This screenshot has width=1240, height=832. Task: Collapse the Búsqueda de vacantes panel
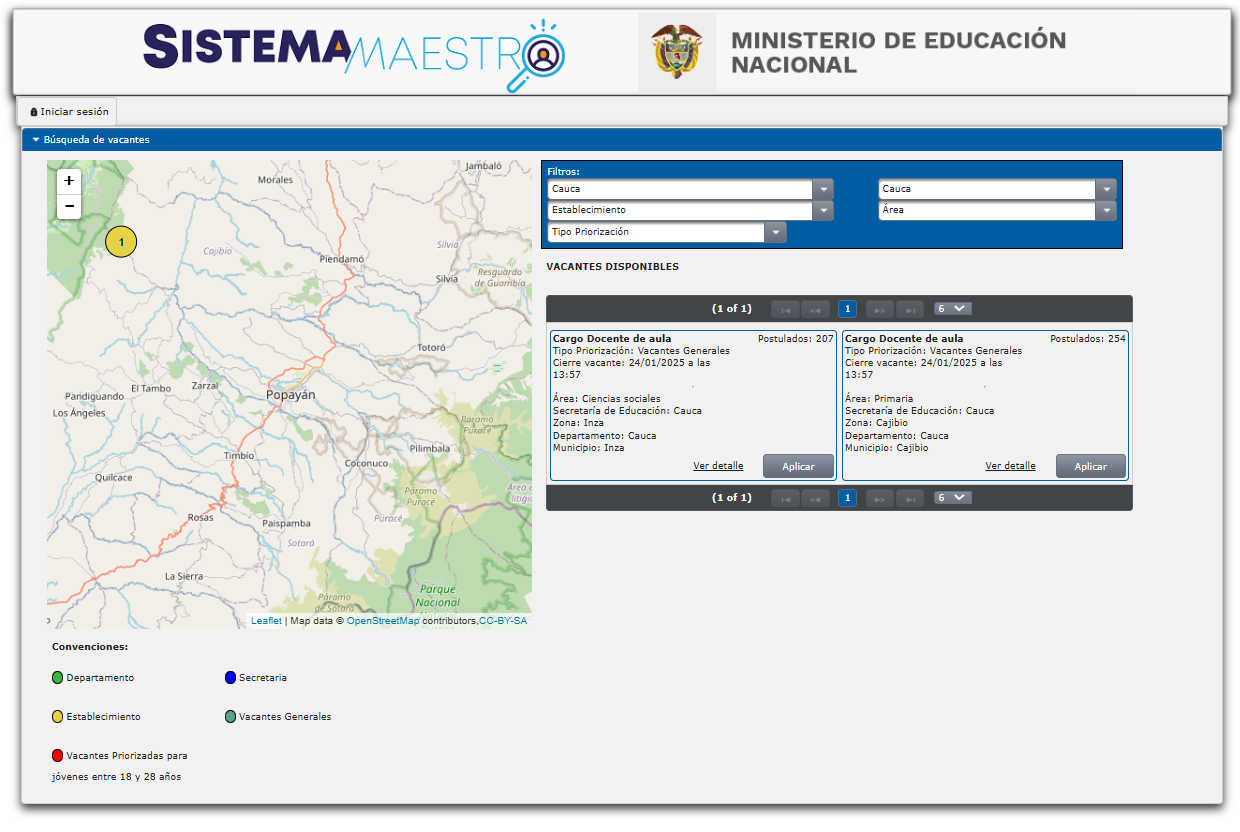coord(36,140)
